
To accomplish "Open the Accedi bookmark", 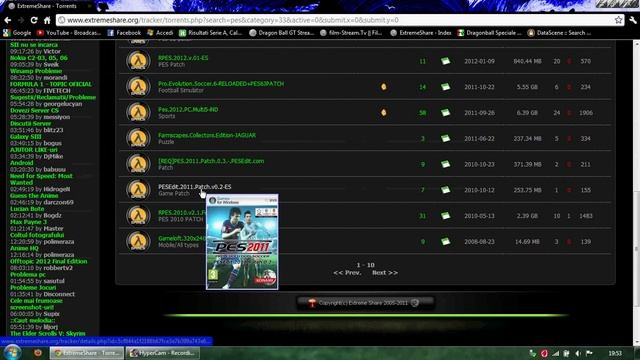I will pyautogui.click(x=160, y=33).
